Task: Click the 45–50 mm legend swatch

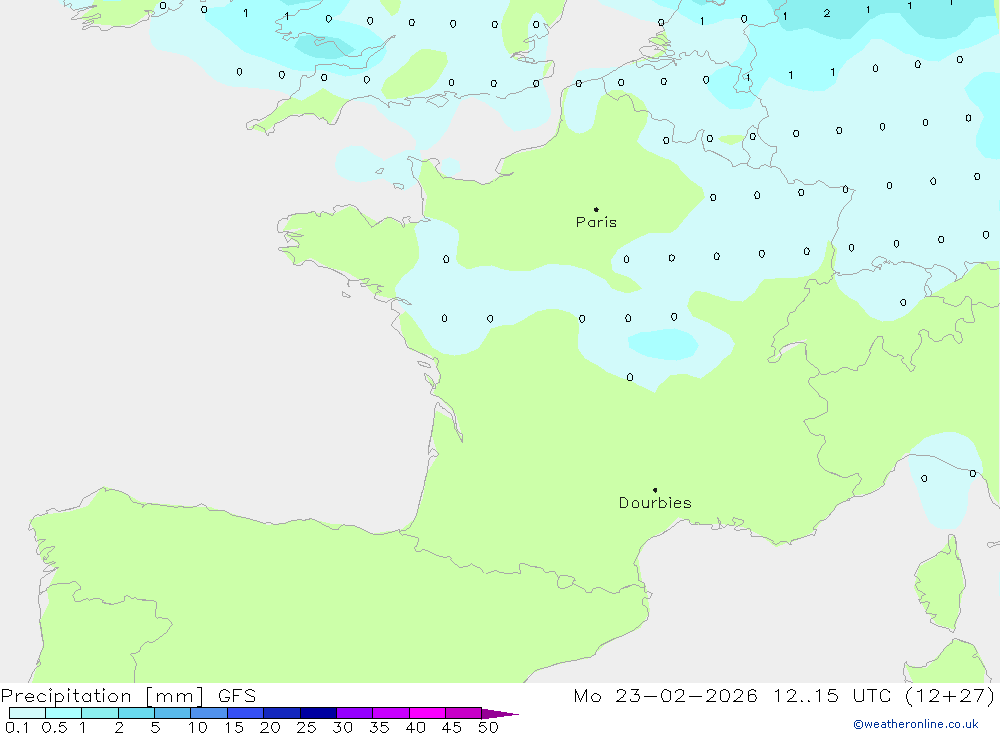Action: (x=464, y=713)
